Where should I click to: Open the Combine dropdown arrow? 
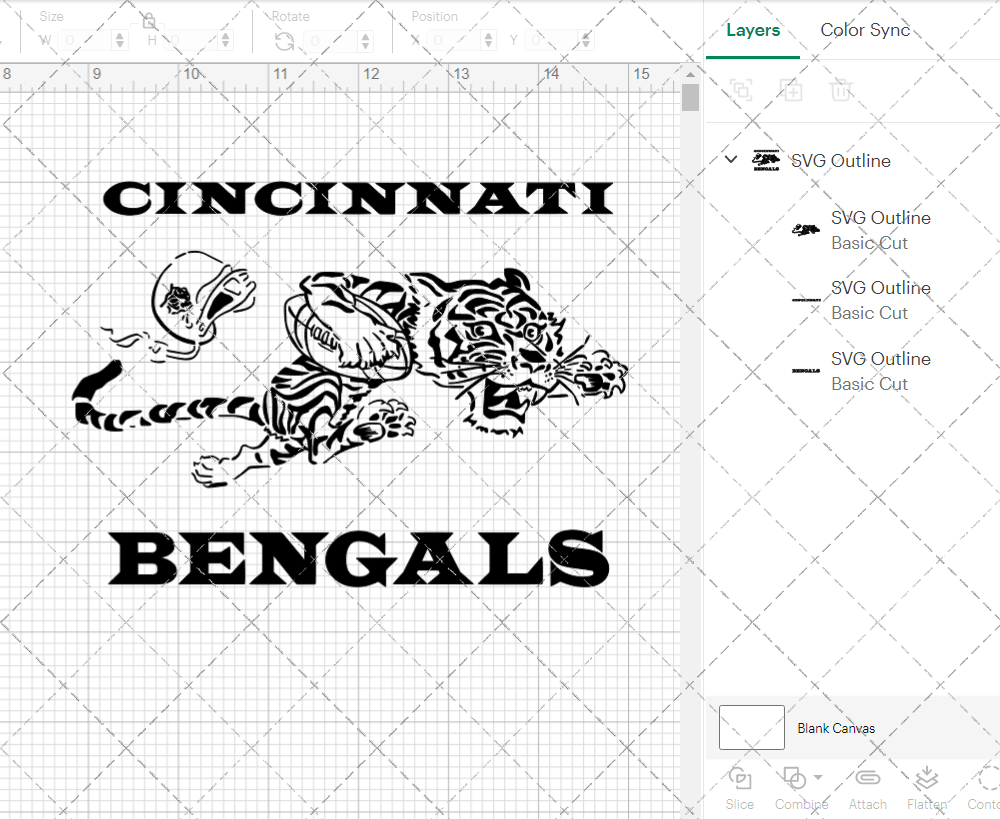click(819, 777)
